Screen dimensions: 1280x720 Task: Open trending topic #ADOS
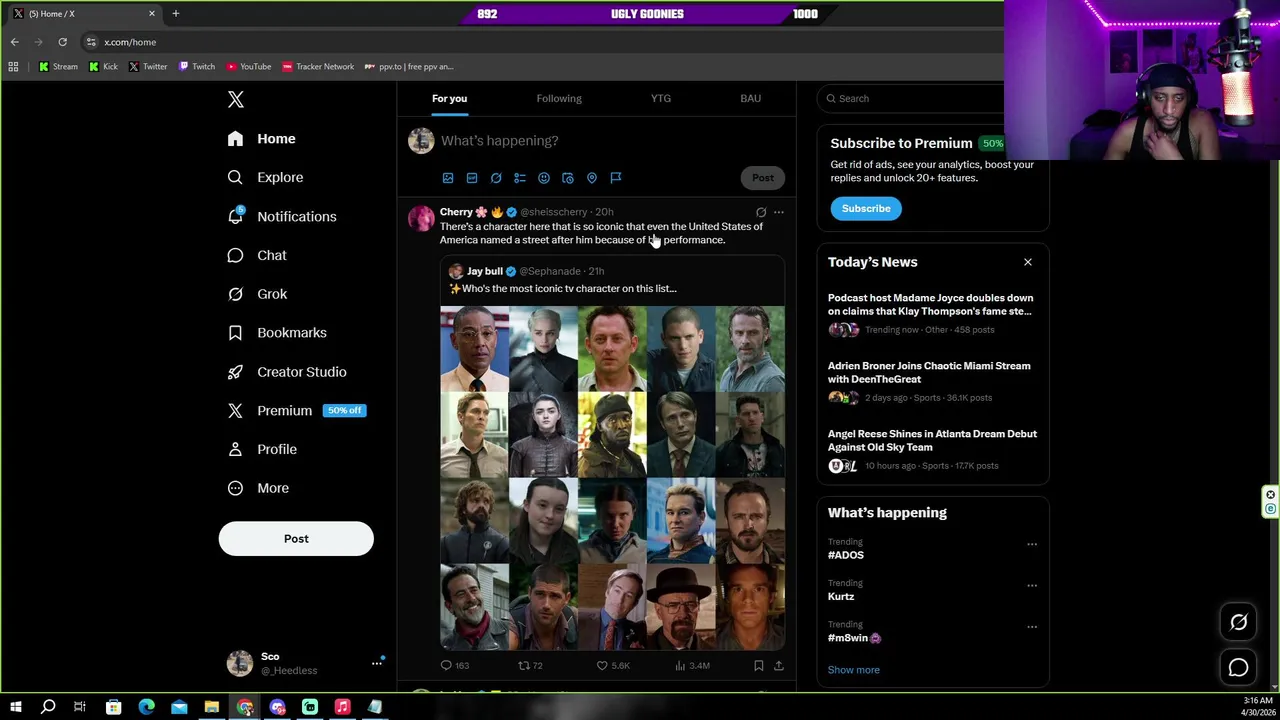pos(846,555)
